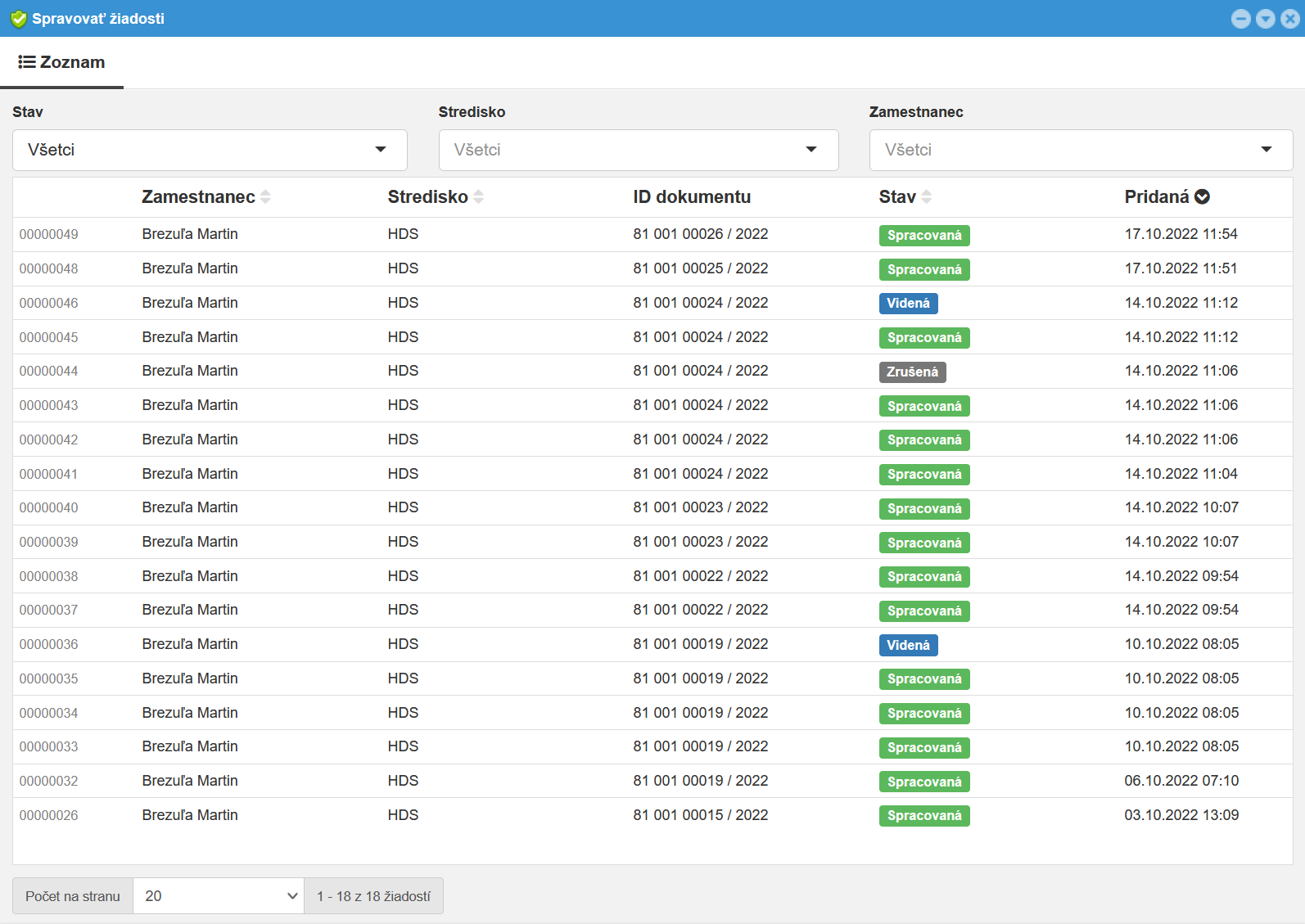Click document ID 81 001 00015 / 2022
Screen dimensions: 1305x924
(x=700, y=815)
